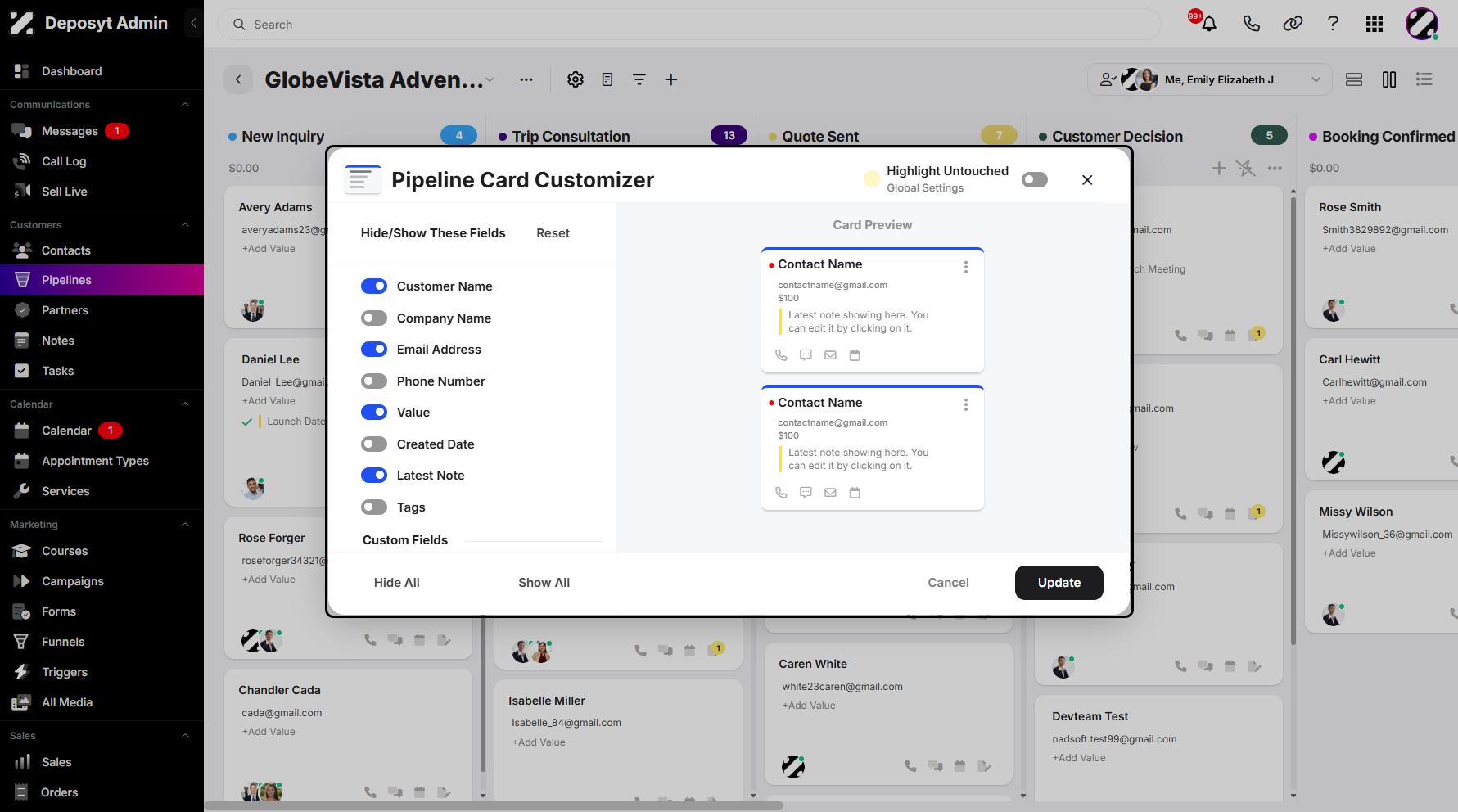Click Show All fields

pyautogui.click(x=544, y=583)
